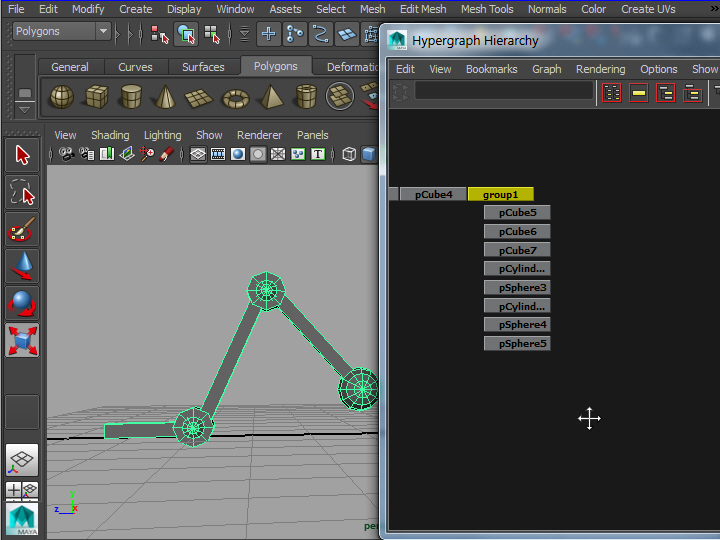Create a polygon pyramid from shelf
720x540 pixels.
(271, 97)
